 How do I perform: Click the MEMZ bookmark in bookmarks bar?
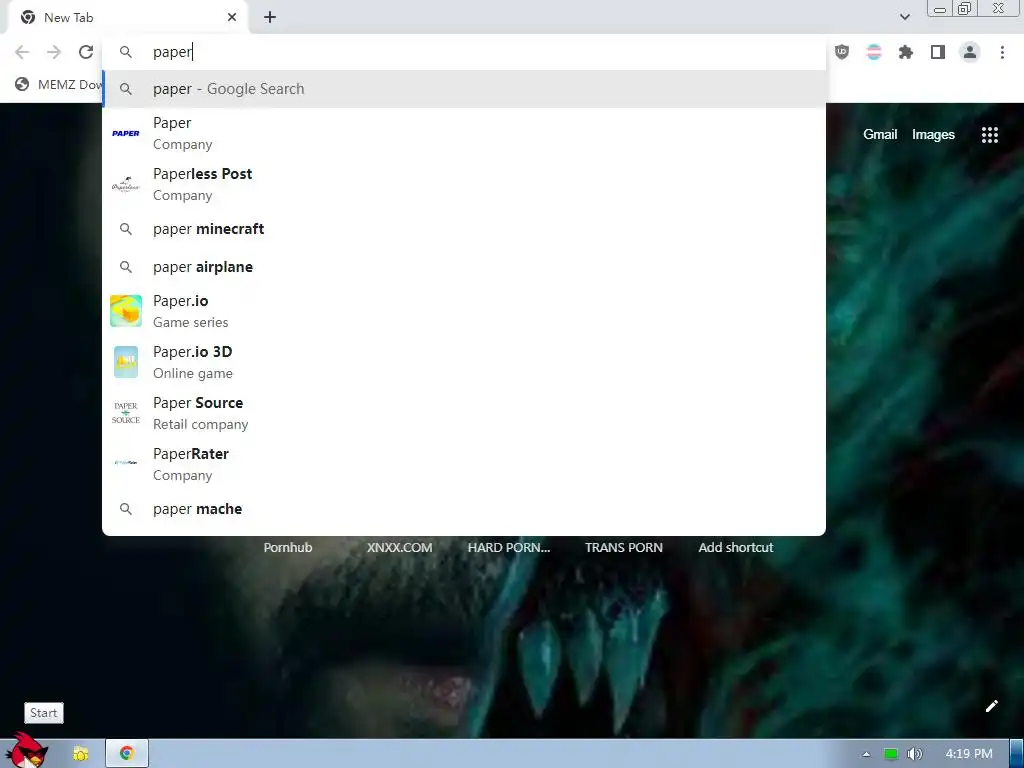(x=59, y=85)
